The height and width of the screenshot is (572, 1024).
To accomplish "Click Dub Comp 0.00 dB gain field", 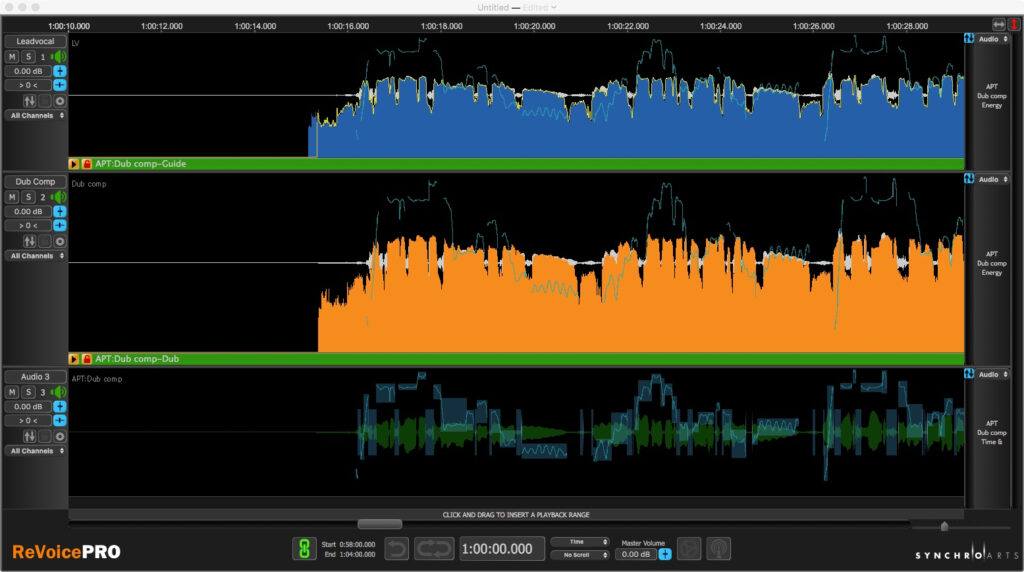I will [28, 212].
